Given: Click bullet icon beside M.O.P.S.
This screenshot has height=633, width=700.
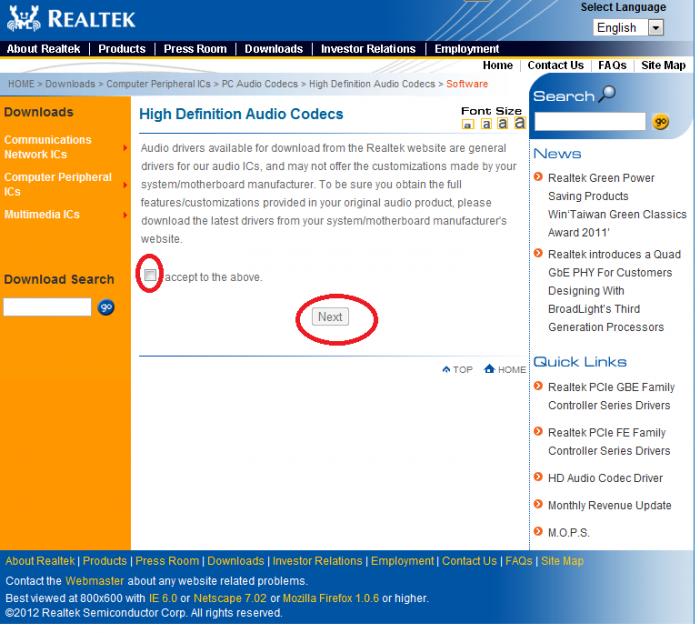Looking at the screenshot, I should pyautogui.click(x=538, y=532).
